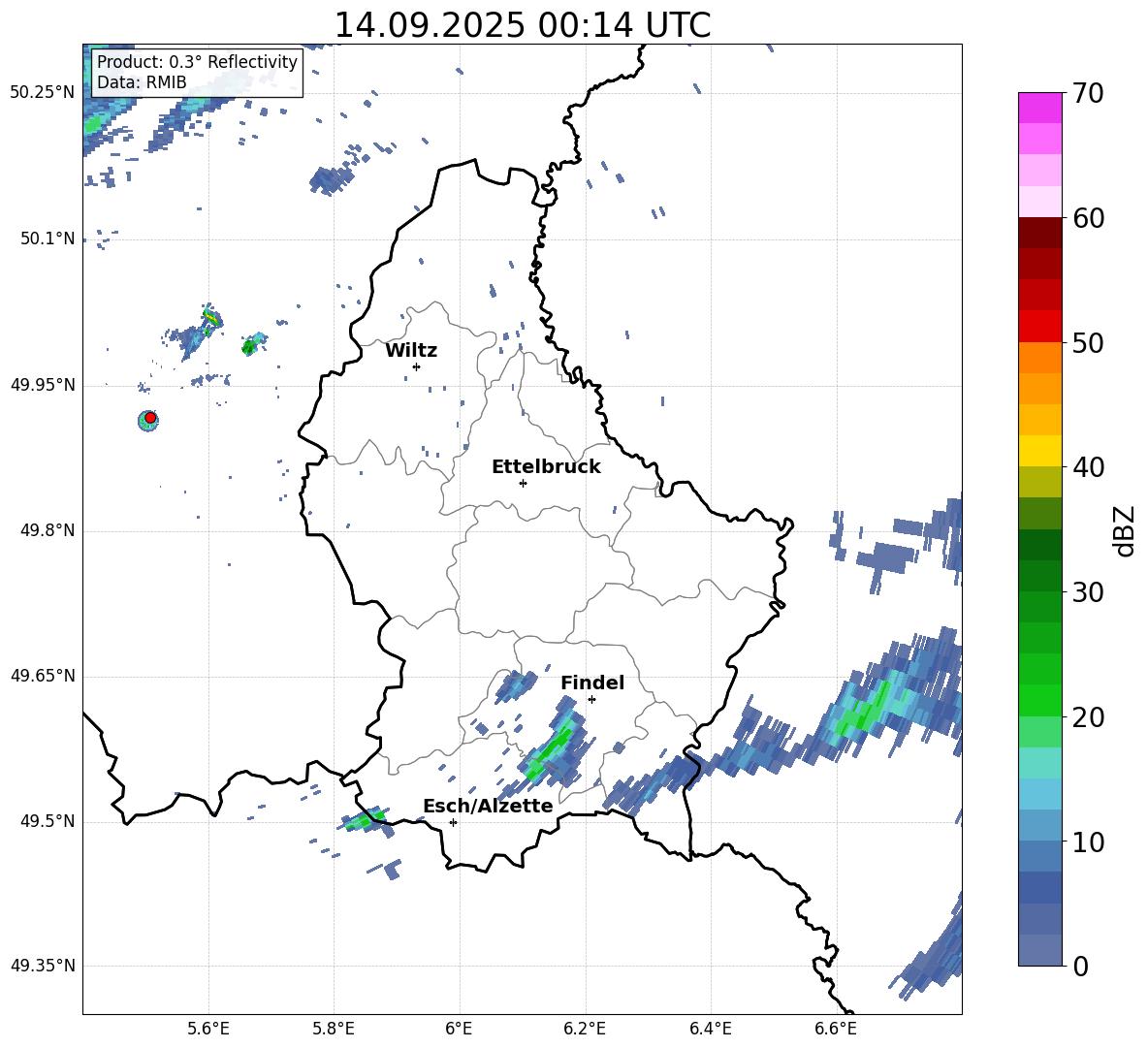1148x1048 pixels.
Task: Click the green radar echo southwest of Findel
Action: [x=553, y=748]
